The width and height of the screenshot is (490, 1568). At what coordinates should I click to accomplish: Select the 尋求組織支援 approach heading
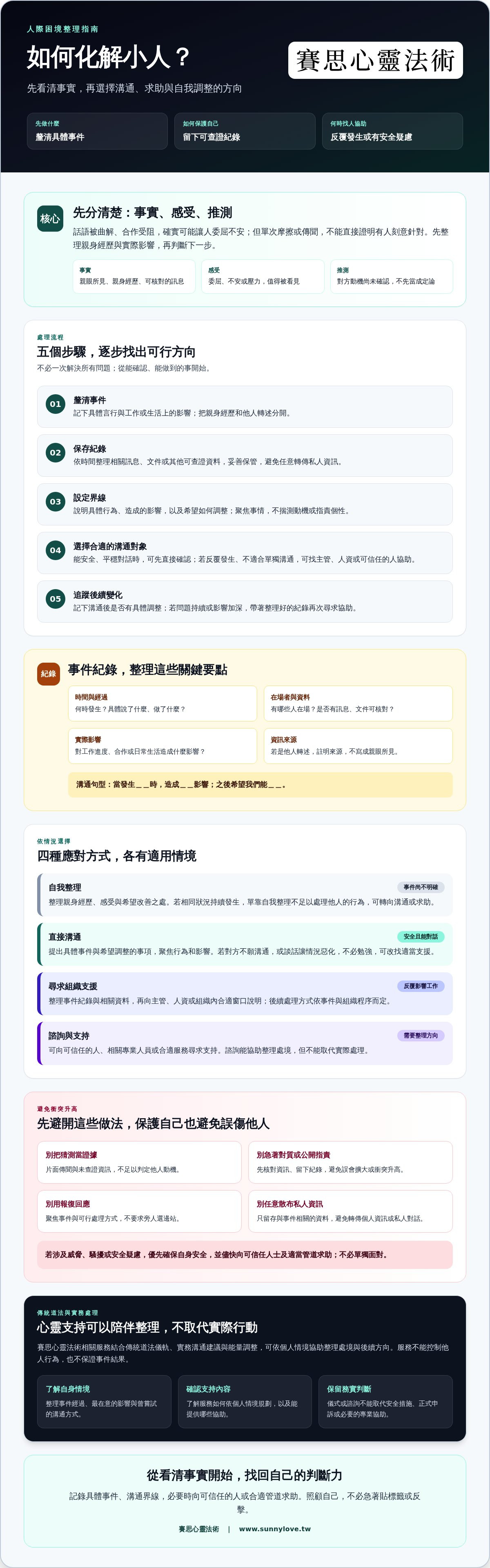click(73, 986)
